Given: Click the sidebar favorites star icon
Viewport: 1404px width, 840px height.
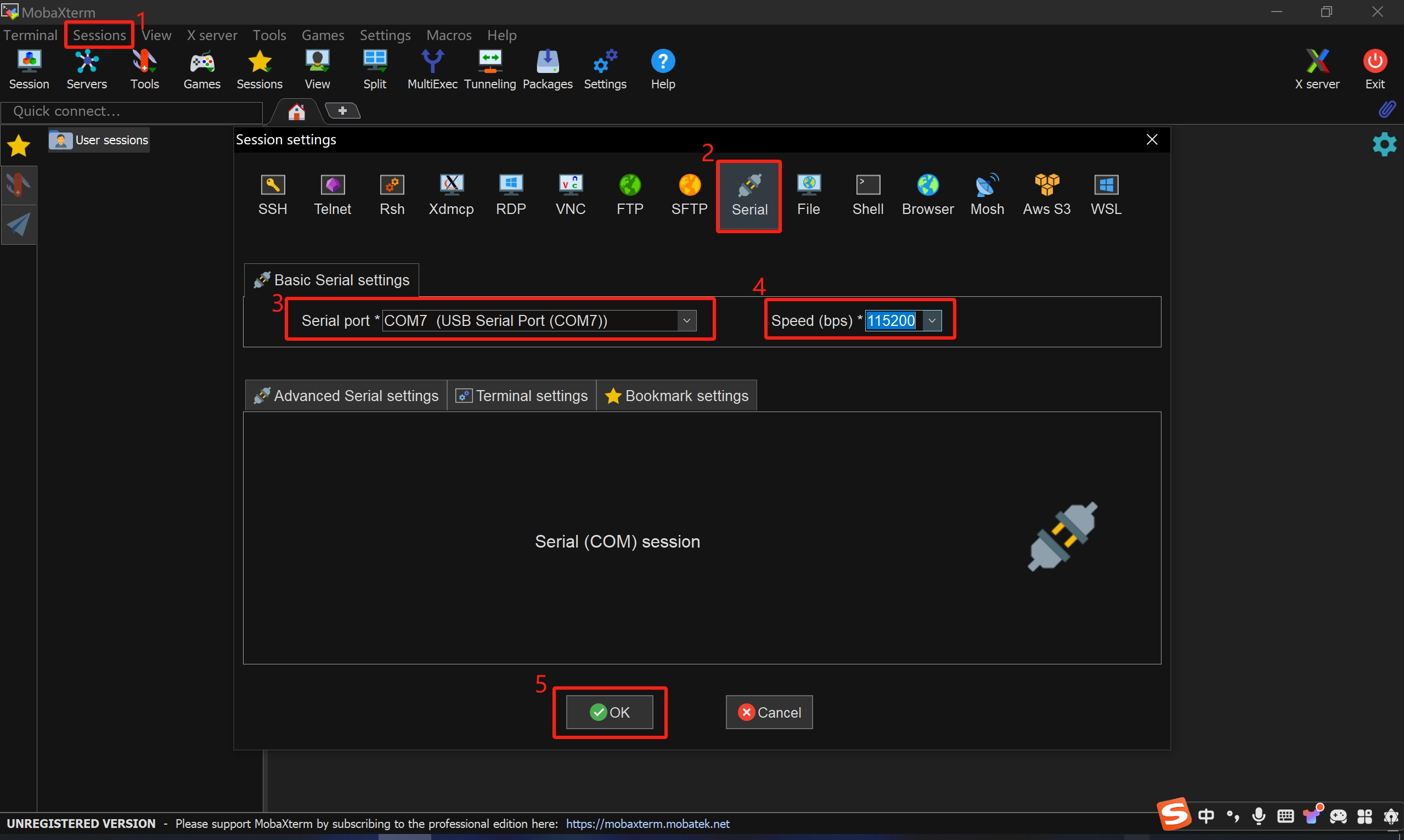Looking at the screenshot, I should 19,145.
